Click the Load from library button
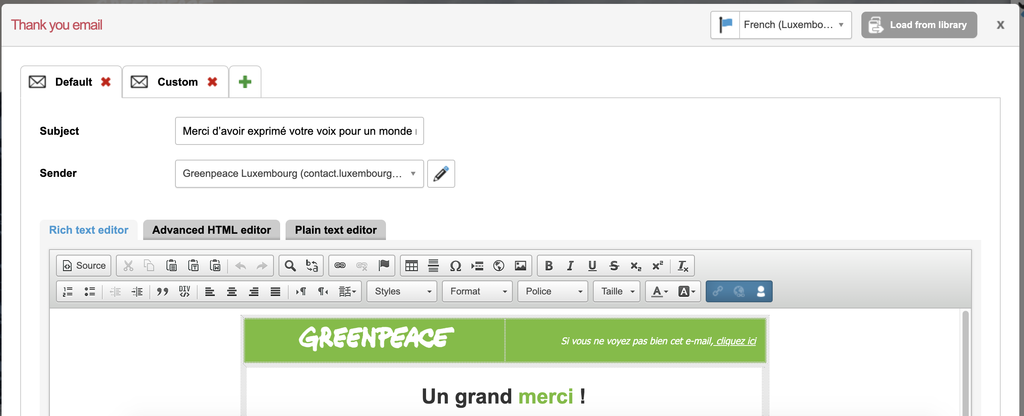This screenshot has height=416, width=1024. 919,25
